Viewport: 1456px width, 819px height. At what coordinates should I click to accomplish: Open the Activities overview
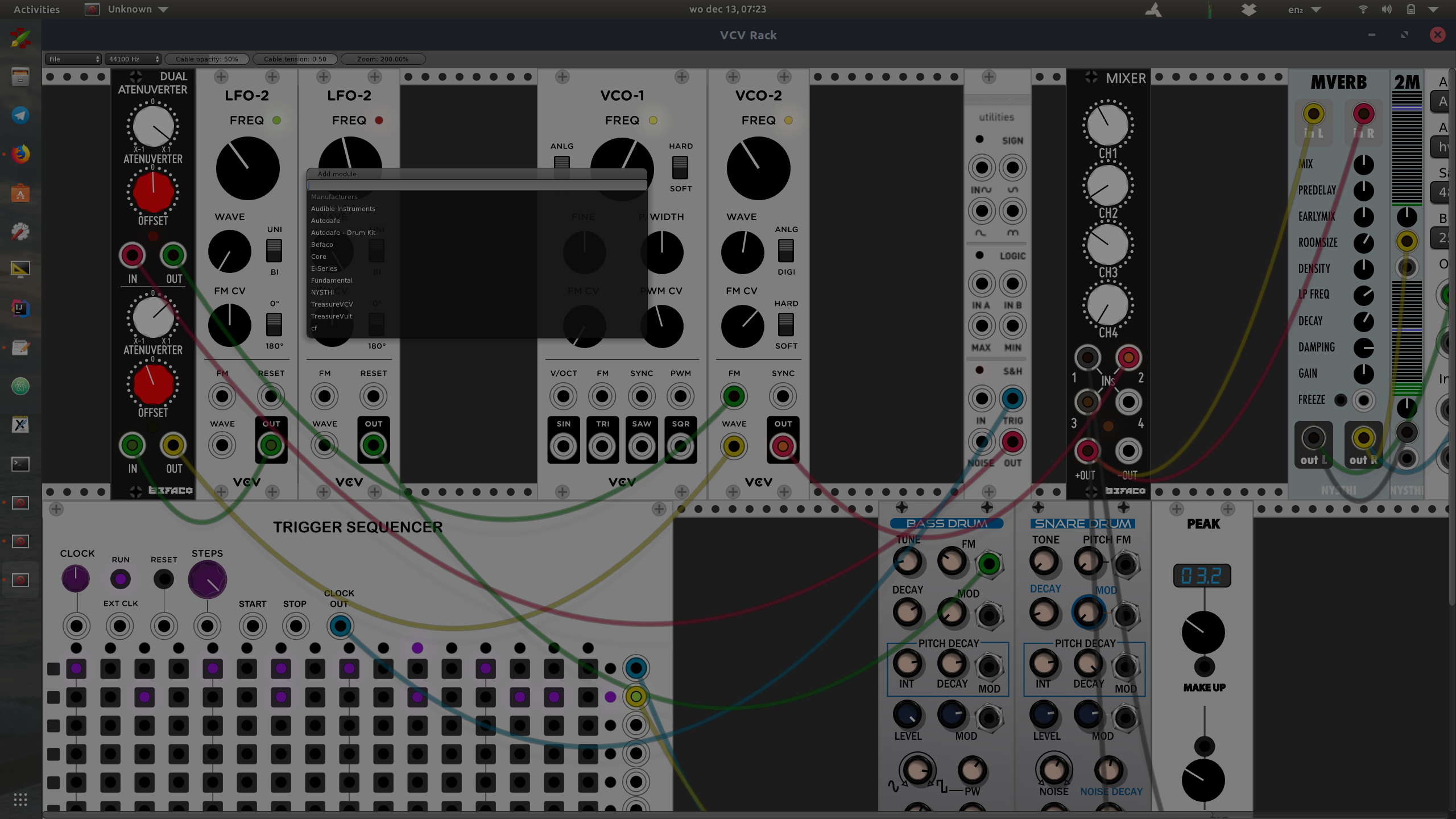tap(36, 9)
